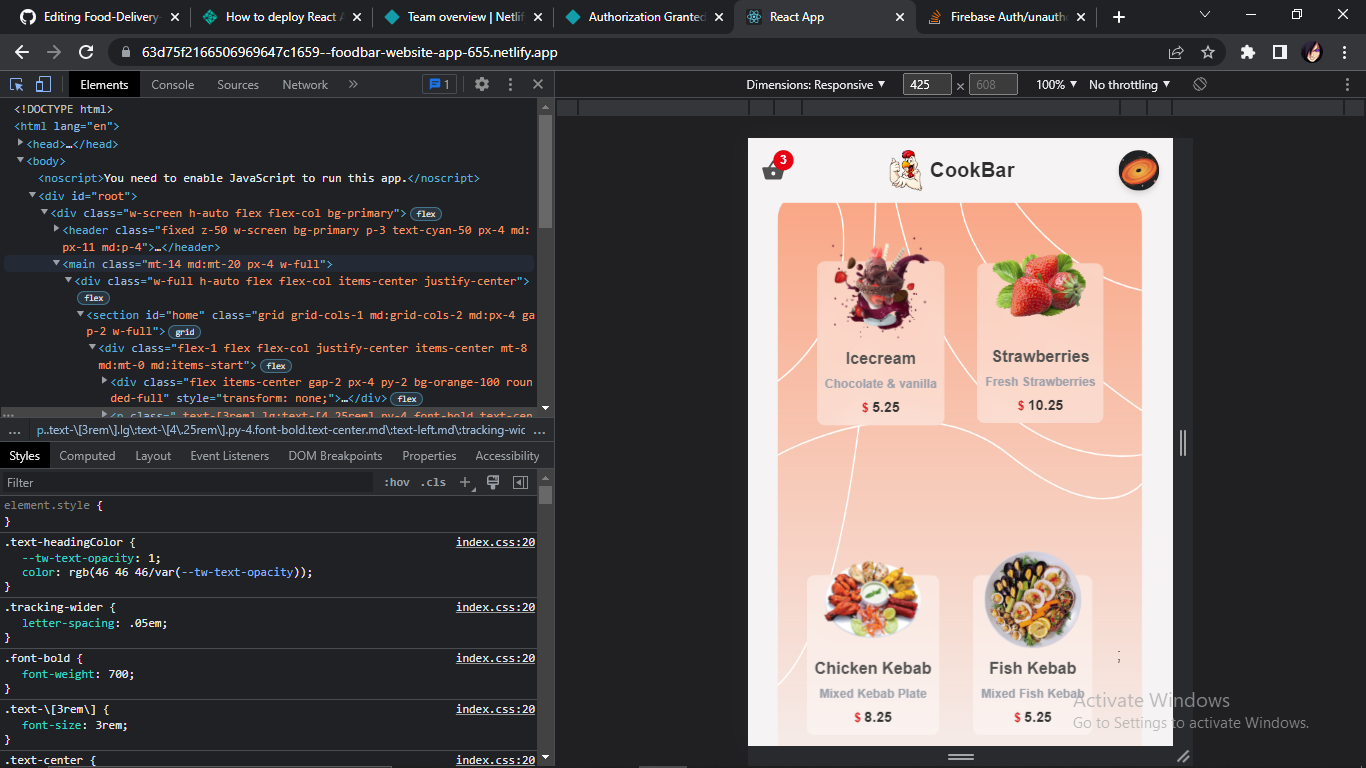This screenshot has width=1366, height=768.
Task: Toggle the inspect element cursor mode
Action: [16, 85]
